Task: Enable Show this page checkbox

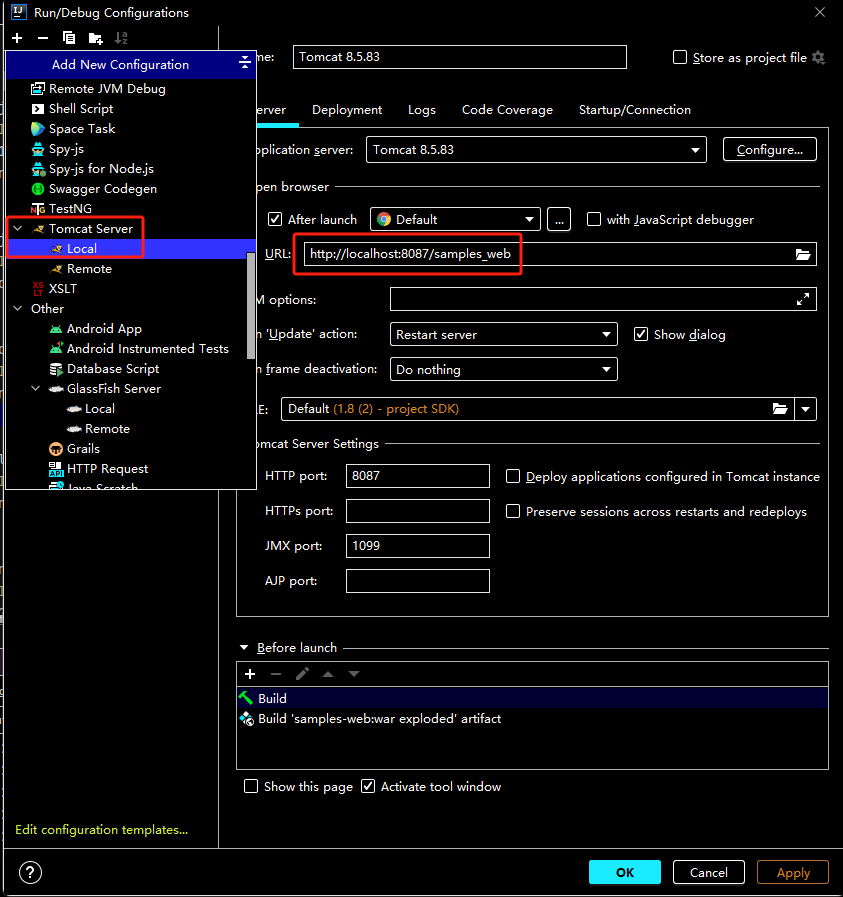Action: [x=251, y=787]
